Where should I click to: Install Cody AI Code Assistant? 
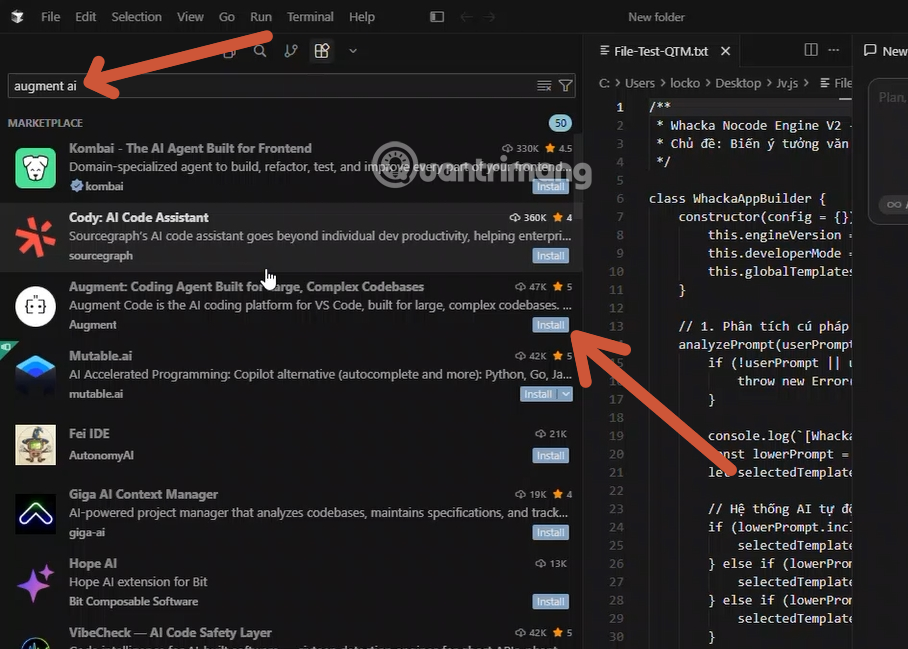(x=550, y=256)
